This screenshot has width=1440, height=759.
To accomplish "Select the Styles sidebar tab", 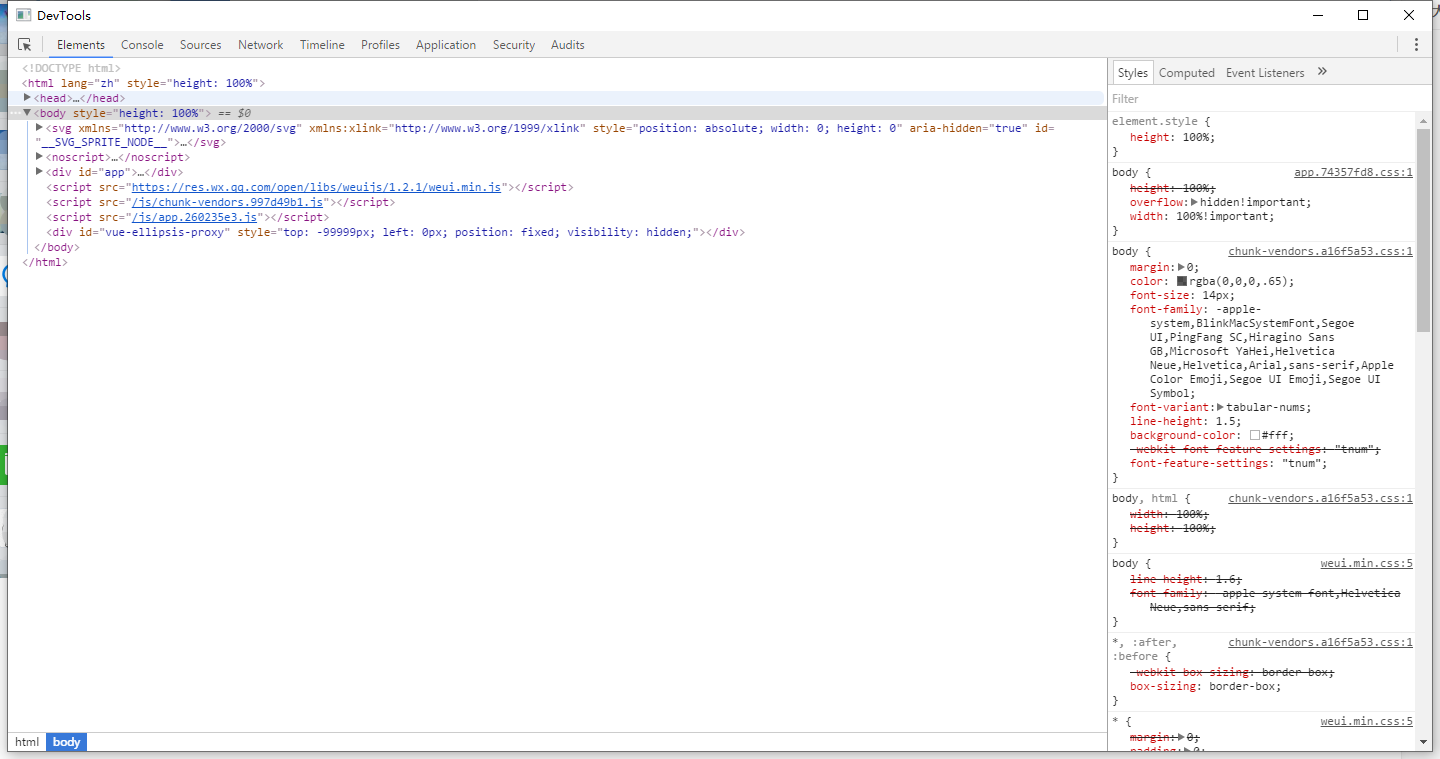I will coord(1133,73).
